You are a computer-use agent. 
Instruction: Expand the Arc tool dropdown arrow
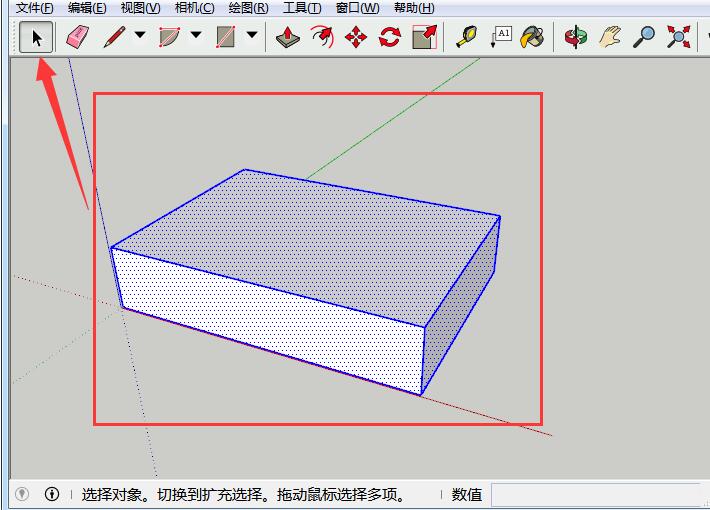(196, 35)
